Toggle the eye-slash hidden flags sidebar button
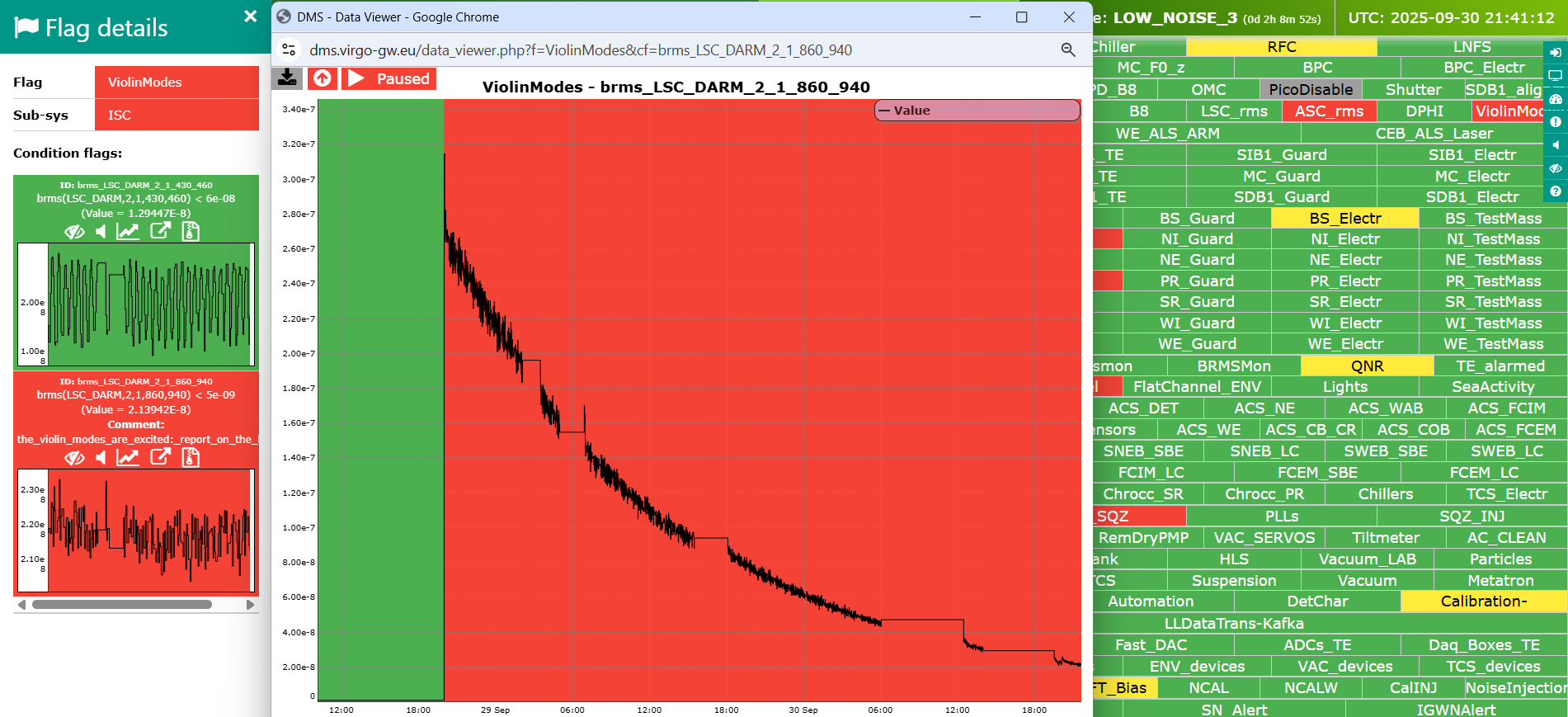Viewport: 1568px width, 717px height. 1555,168
